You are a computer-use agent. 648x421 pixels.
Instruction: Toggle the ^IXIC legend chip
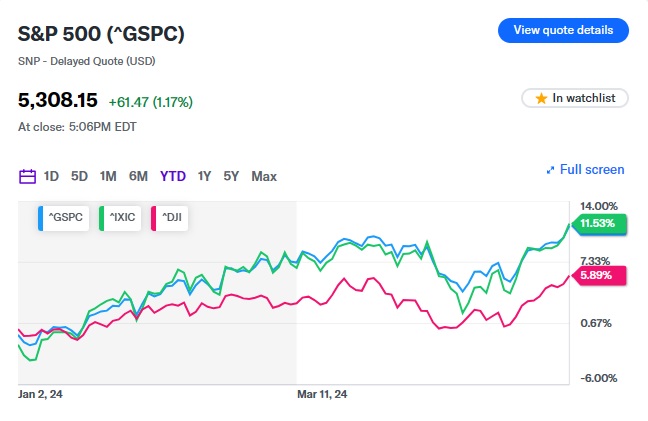click(118, 216)
